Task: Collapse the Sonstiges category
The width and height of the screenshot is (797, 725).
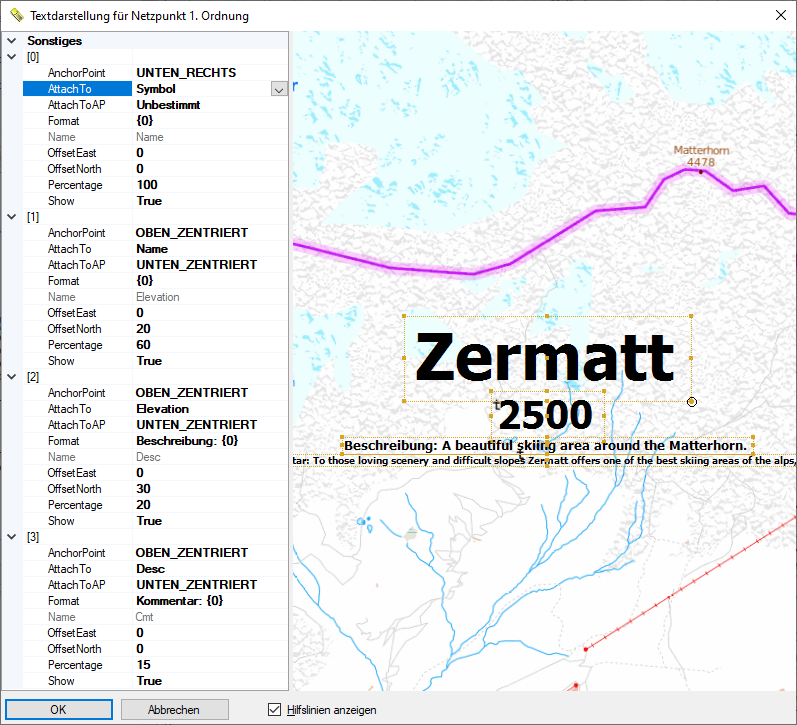Action: click(x=12, y=41)
